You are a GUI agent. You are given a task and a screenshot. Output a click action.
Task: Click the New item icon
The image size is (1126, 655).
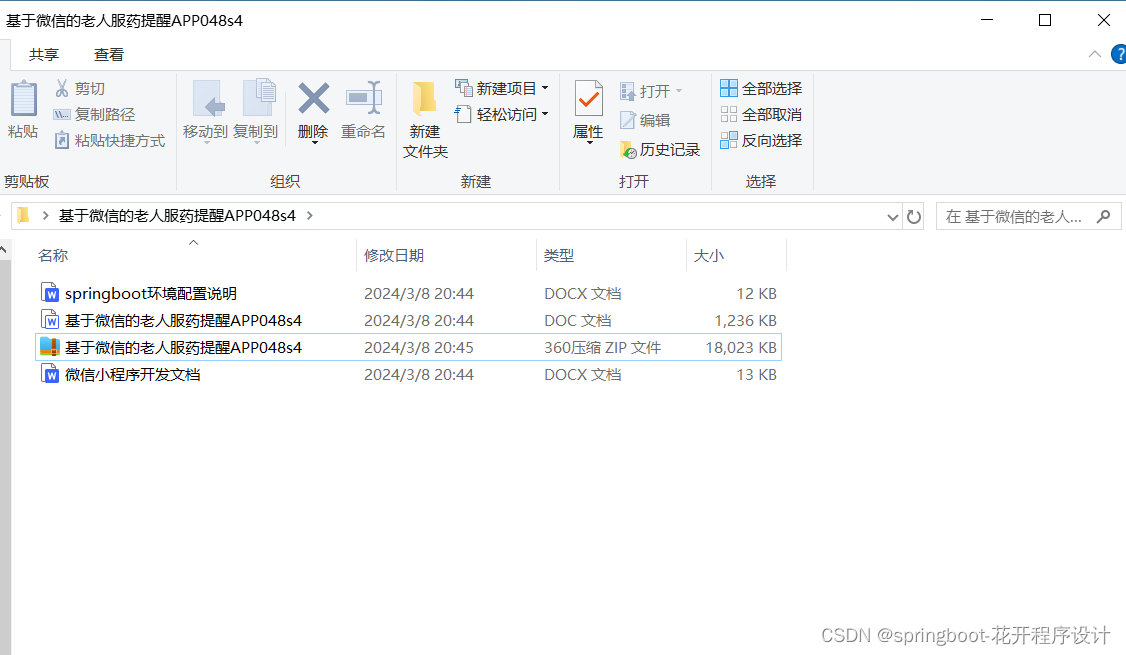463,88
